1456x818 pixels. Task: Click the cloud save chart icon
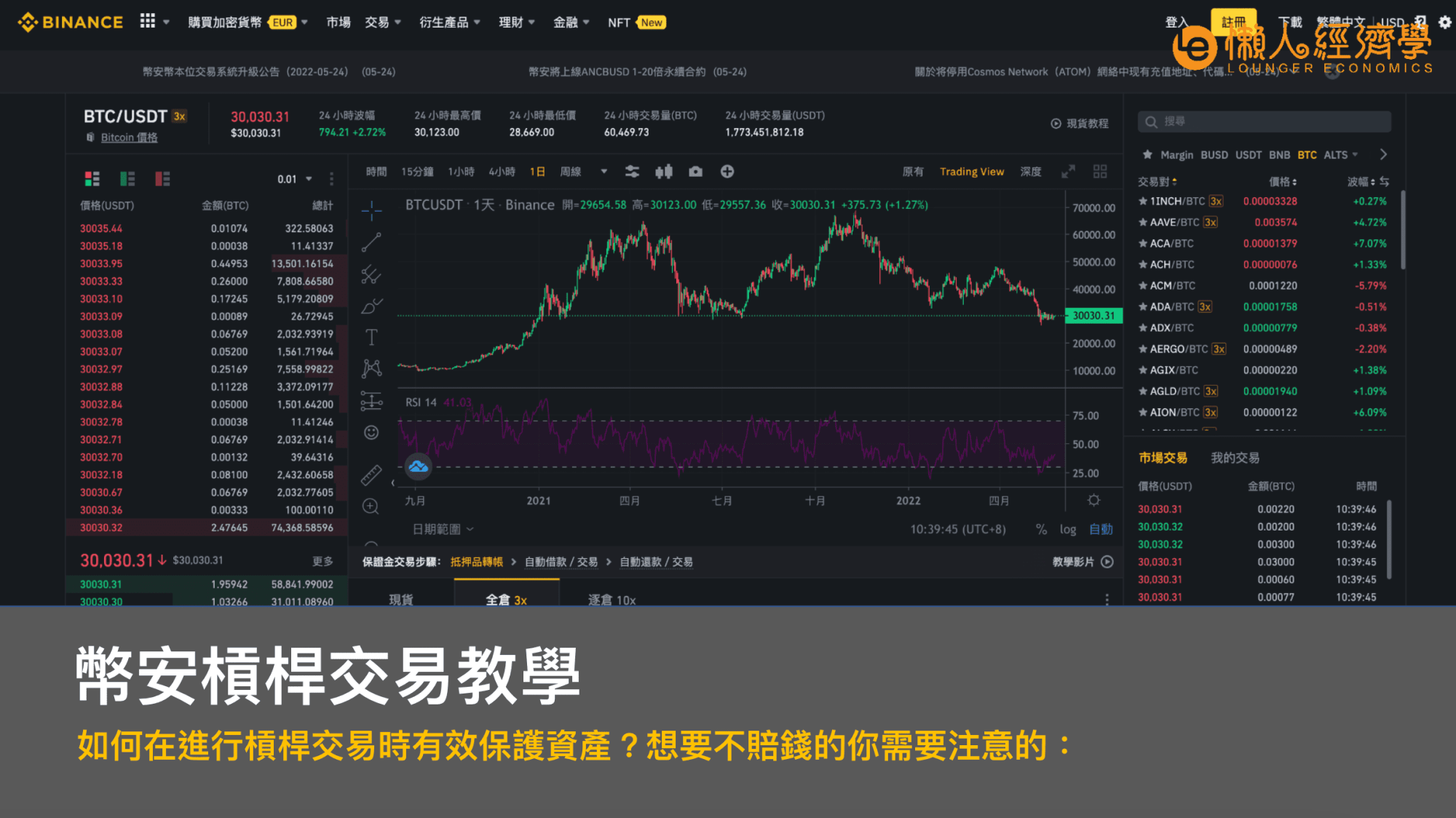[x=418, y=466]
